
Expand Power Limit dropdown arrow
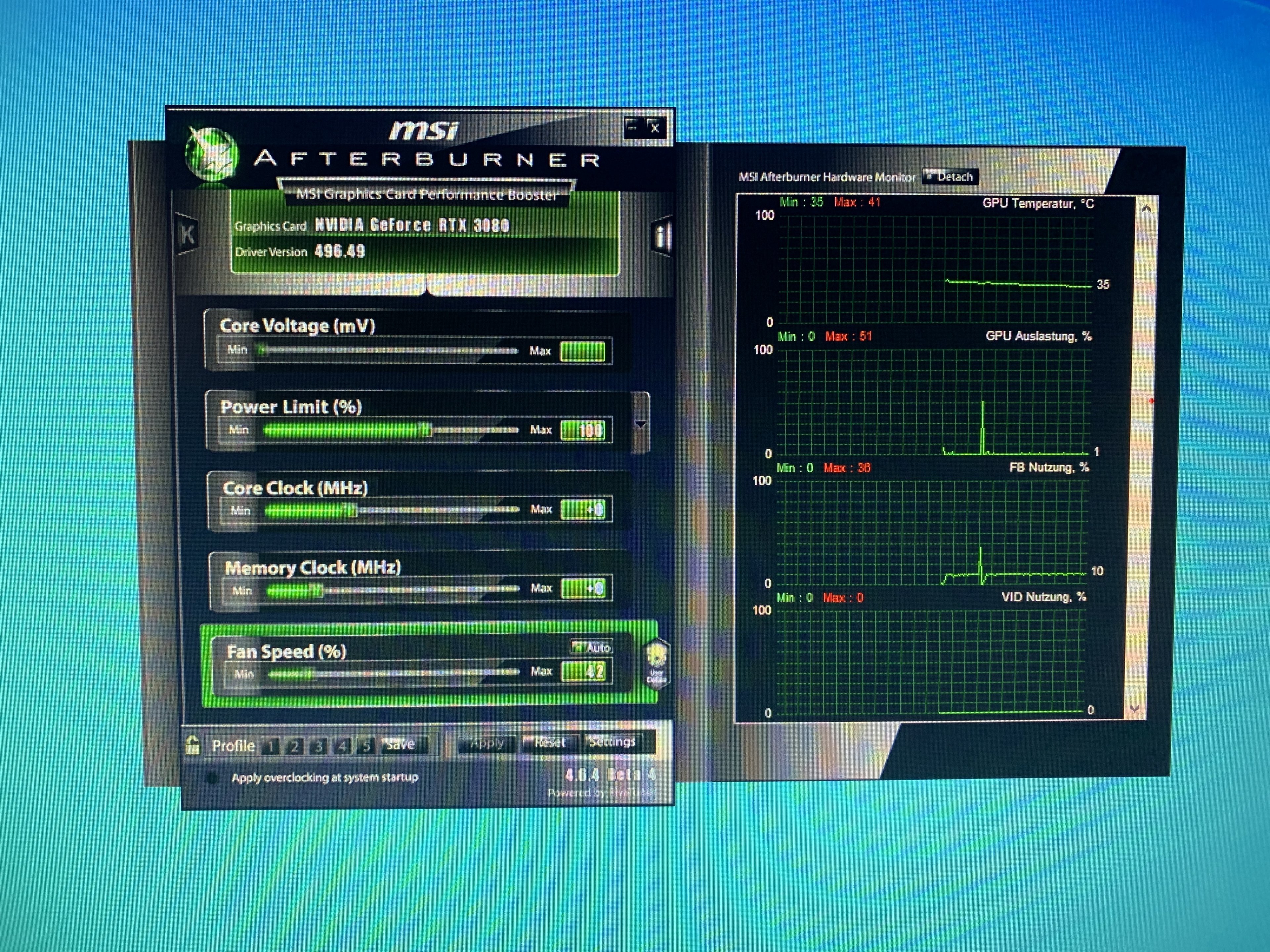(641, 425)
